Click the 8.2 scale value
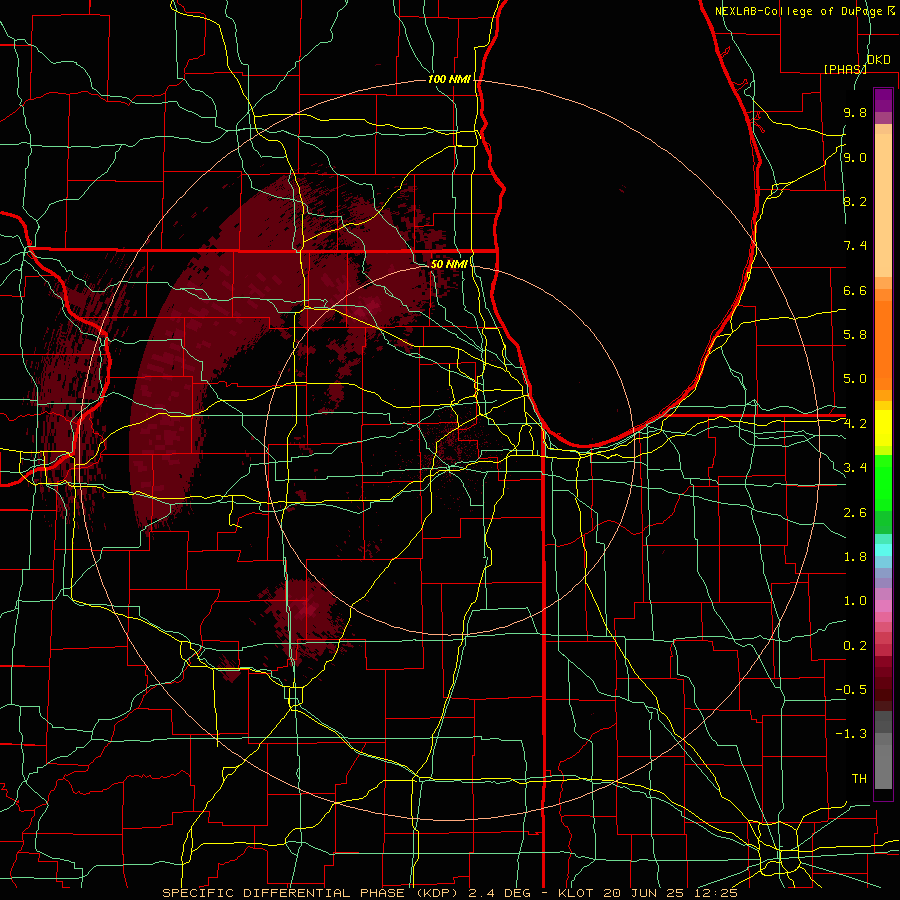 [x=855, y=201]
